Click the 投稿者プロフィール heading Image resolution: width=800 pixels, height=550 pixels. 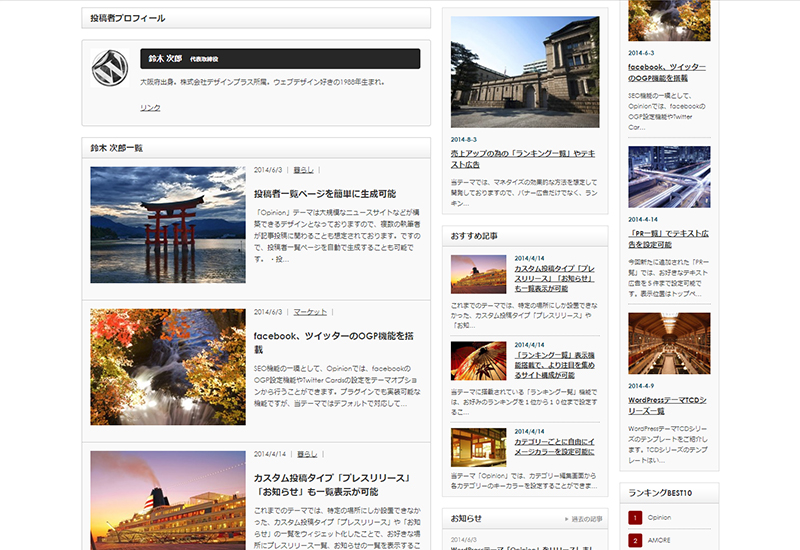128,18
